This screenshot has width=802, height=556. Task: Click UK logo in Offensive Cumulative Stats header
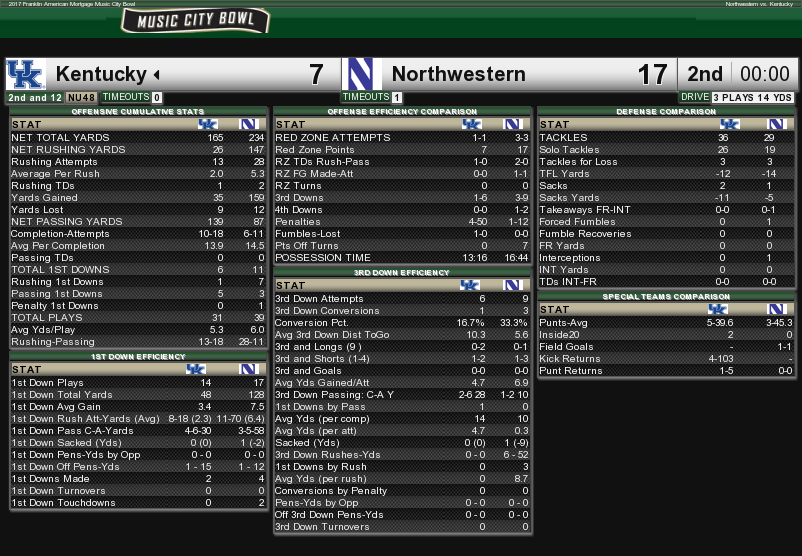(208, 124)
